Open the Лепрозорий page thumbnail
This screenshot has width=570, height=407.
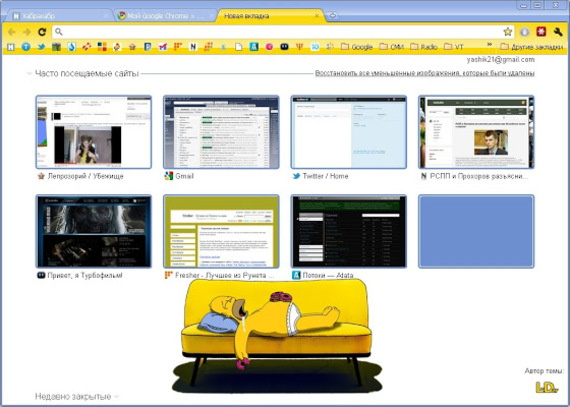94,132
